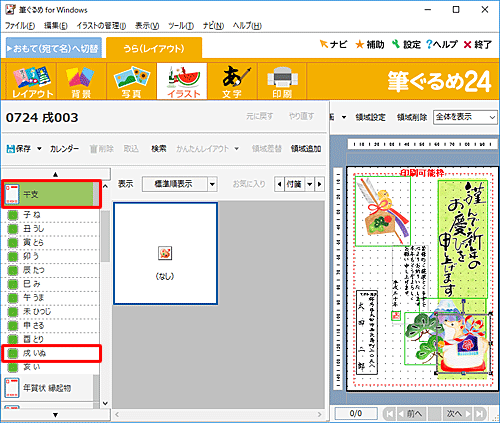Click カレンダー button
Image resolution: width=500 pixels, height=423 pixels.
(x=64, y=149)
